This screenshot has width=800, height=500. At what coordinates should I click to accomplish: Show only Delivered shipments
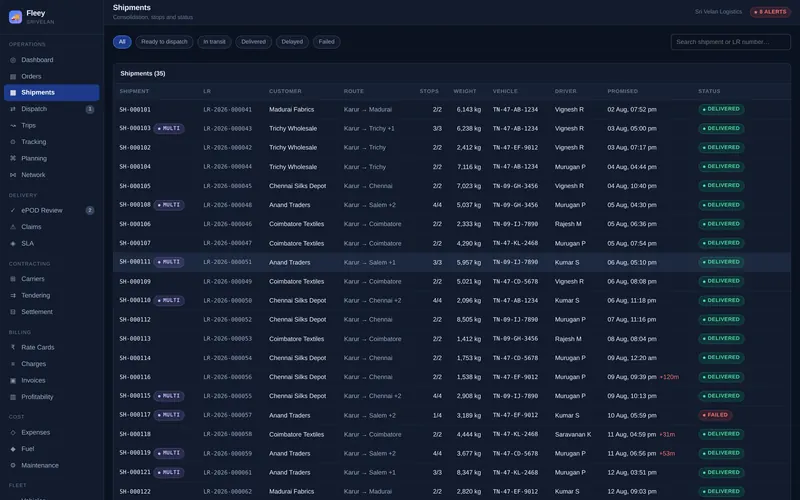(254, 42)
